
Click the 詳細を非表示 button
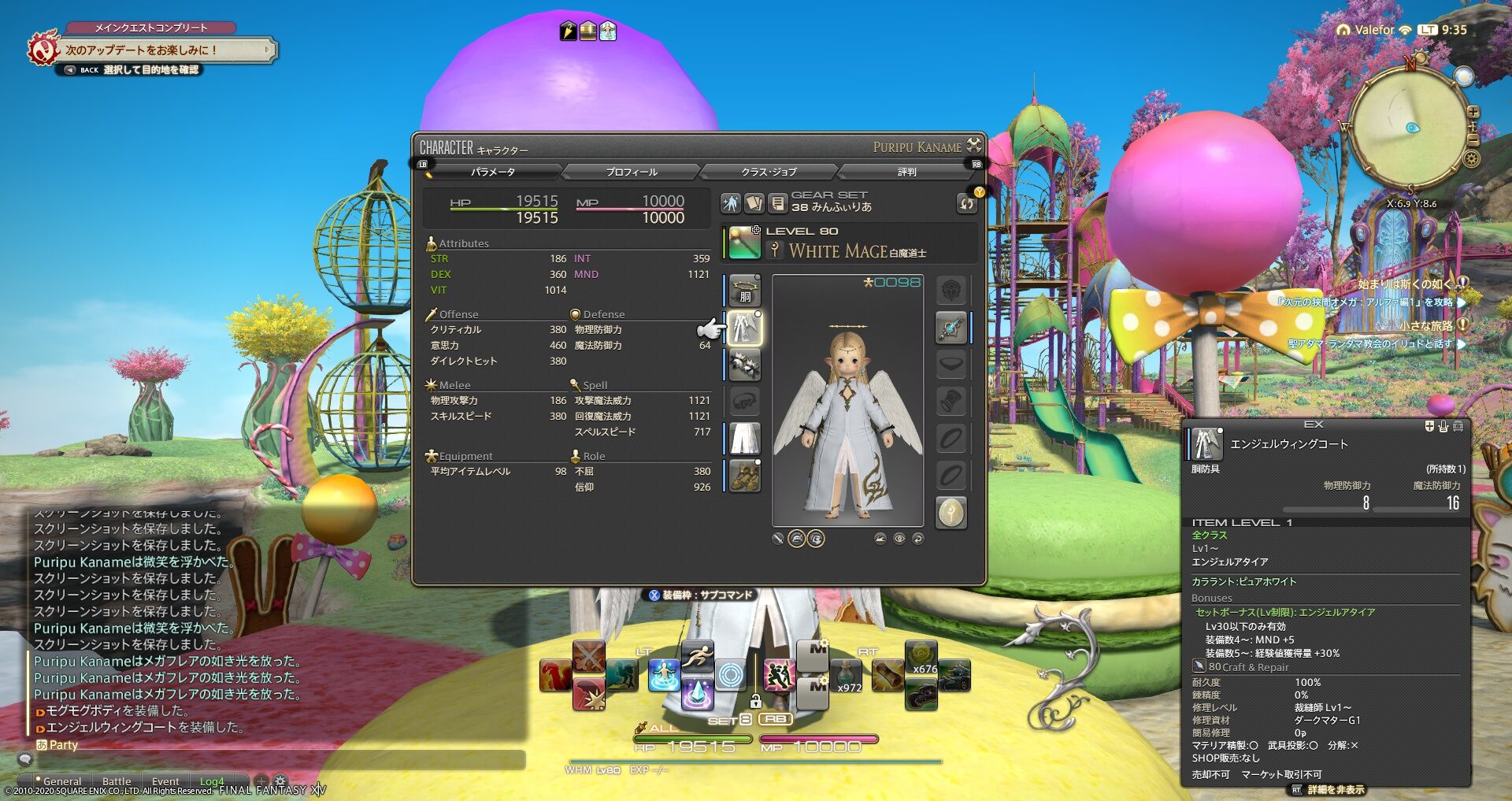(1327, 790)
